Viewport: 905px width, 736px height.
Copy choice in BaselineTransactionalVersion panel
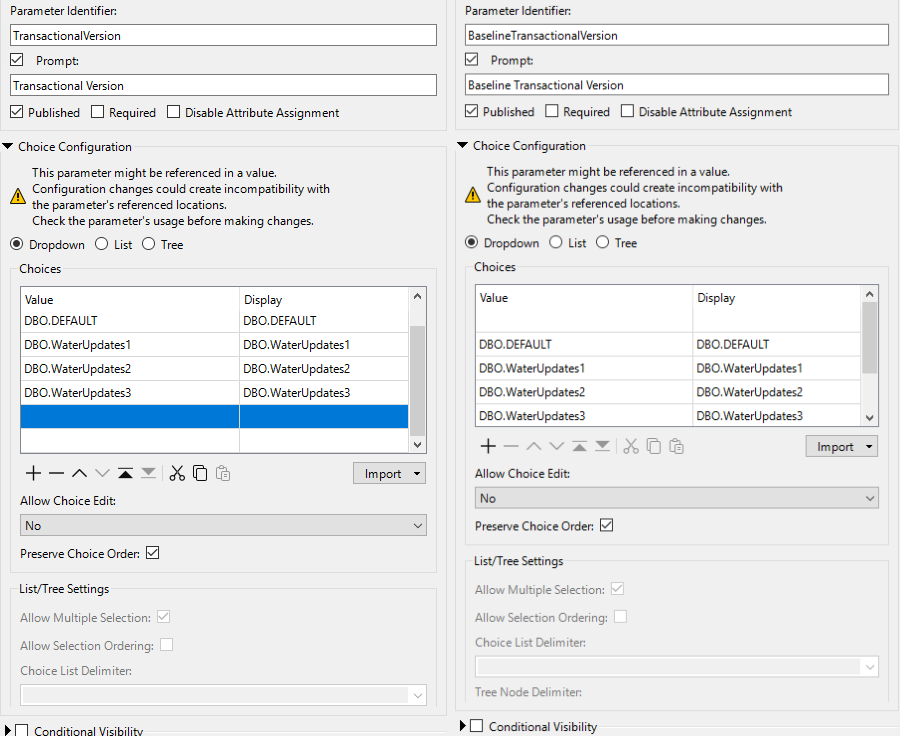pos(654,446)
